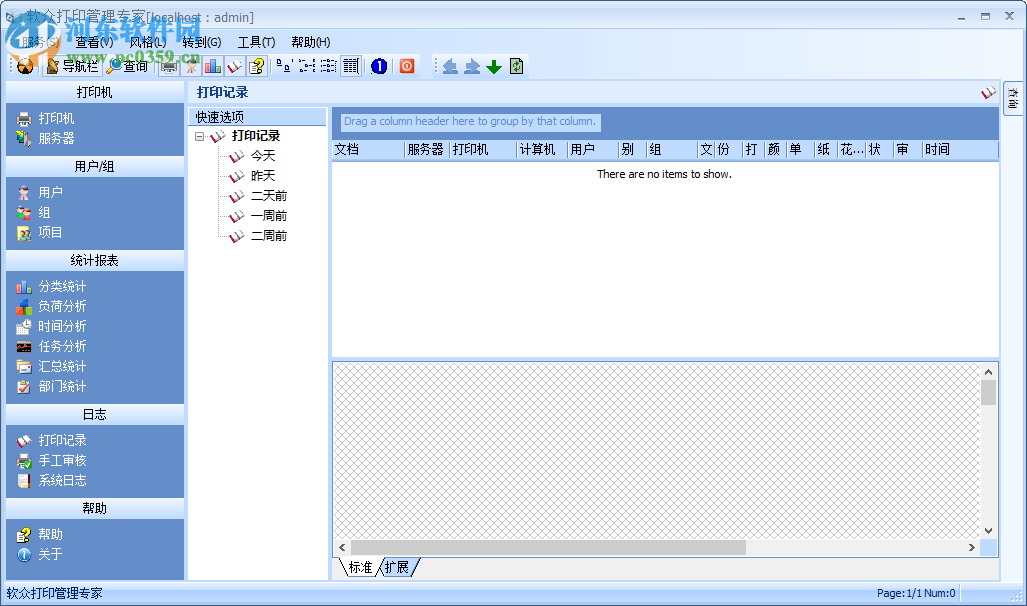Click the refresh page toolbar icon

[517, 66]
